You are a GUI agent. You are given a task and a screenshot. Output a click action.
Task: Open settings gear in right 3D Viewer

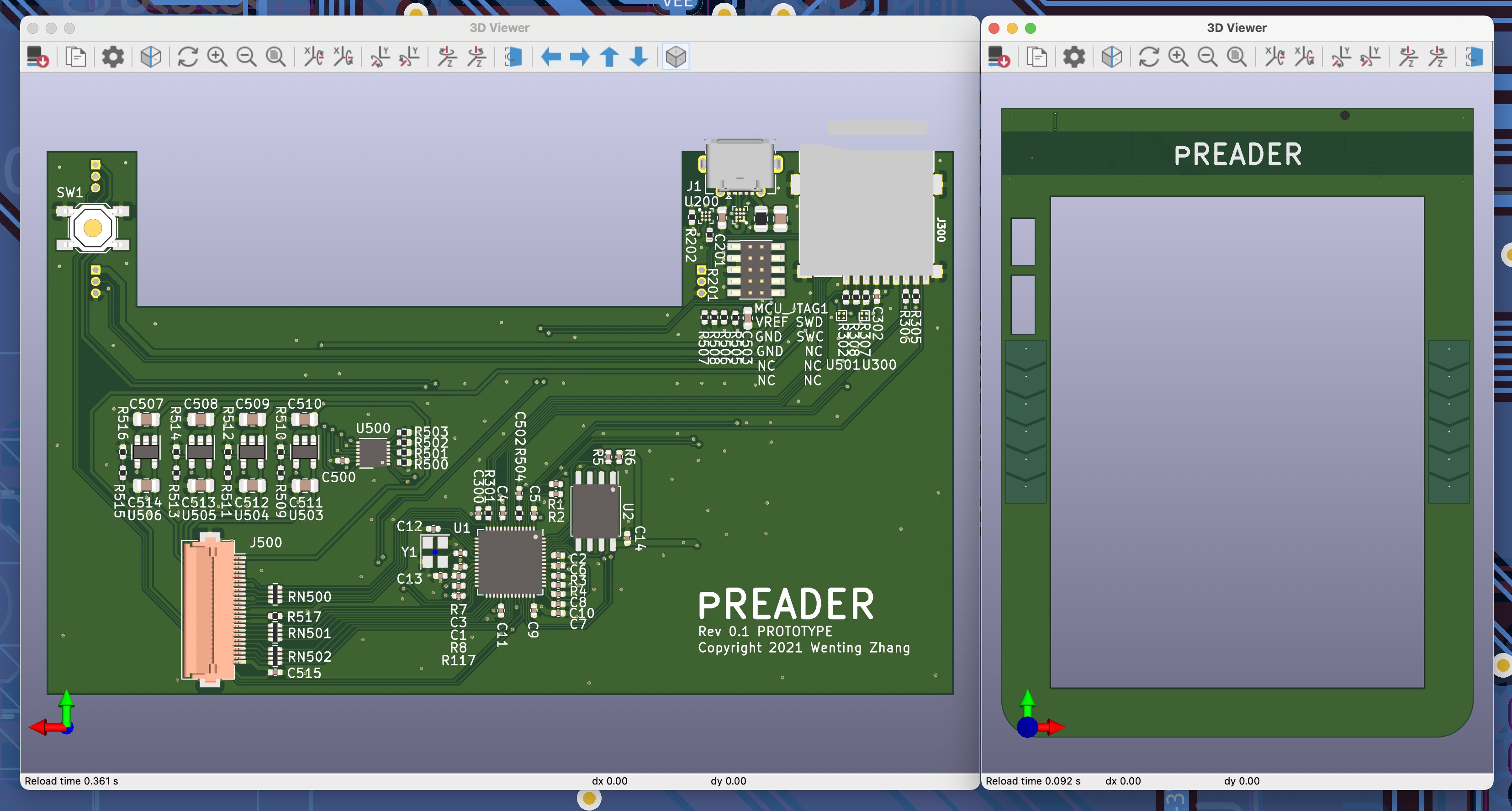(x=1074, y=57)
